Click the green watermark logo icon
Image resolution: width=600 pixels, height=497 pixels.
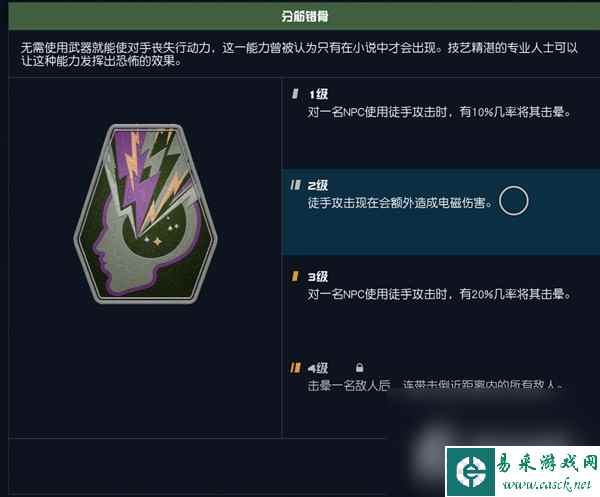pos(471,472)
